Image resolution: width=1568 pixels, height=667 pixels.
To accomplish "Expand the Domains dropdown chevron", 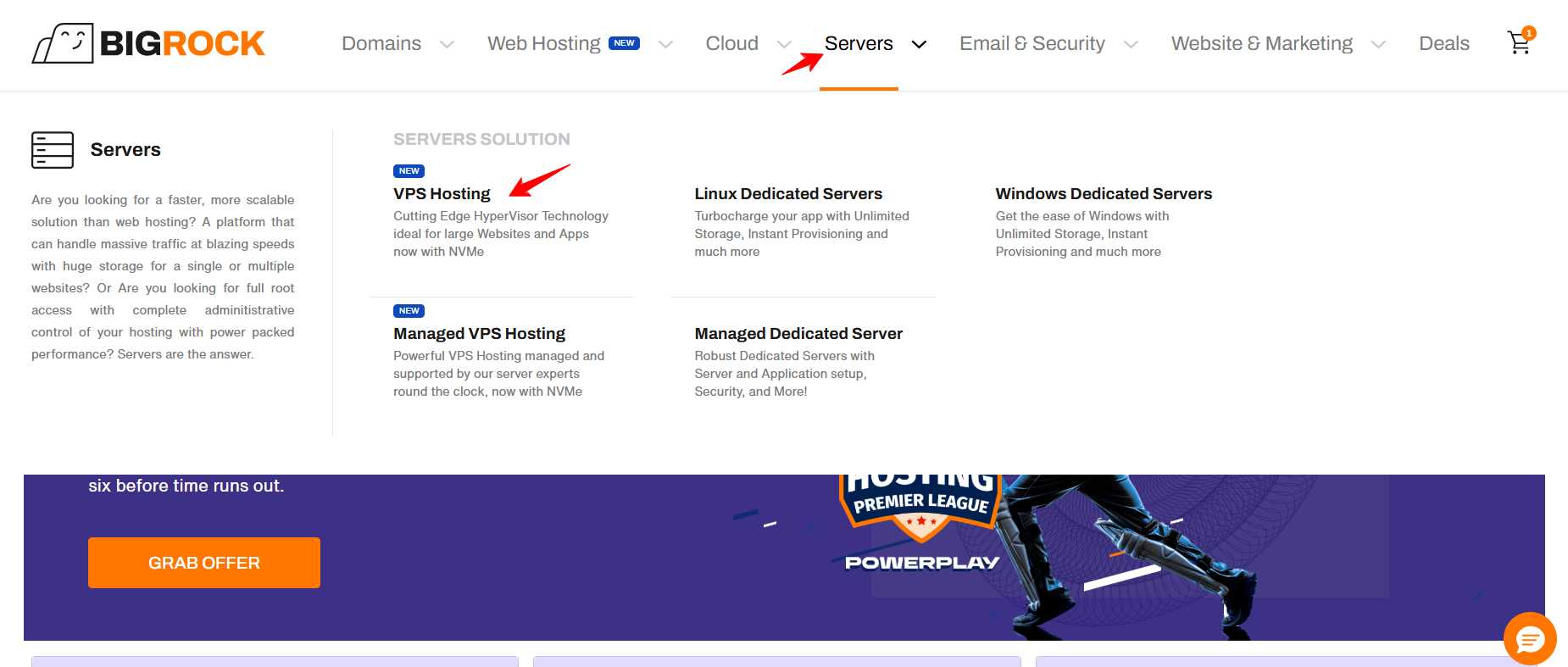I will pos(447,44).
